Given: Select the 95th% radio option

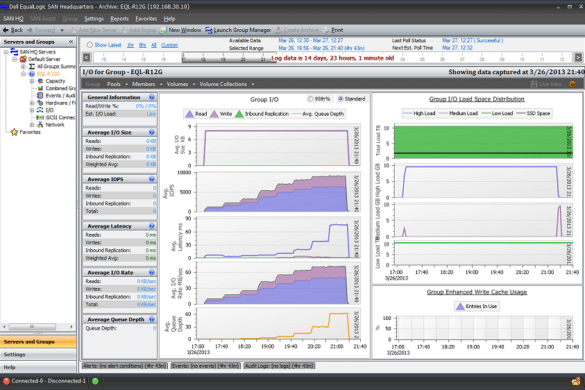Looking at the screenshot, I should click(x=310, y=99).
